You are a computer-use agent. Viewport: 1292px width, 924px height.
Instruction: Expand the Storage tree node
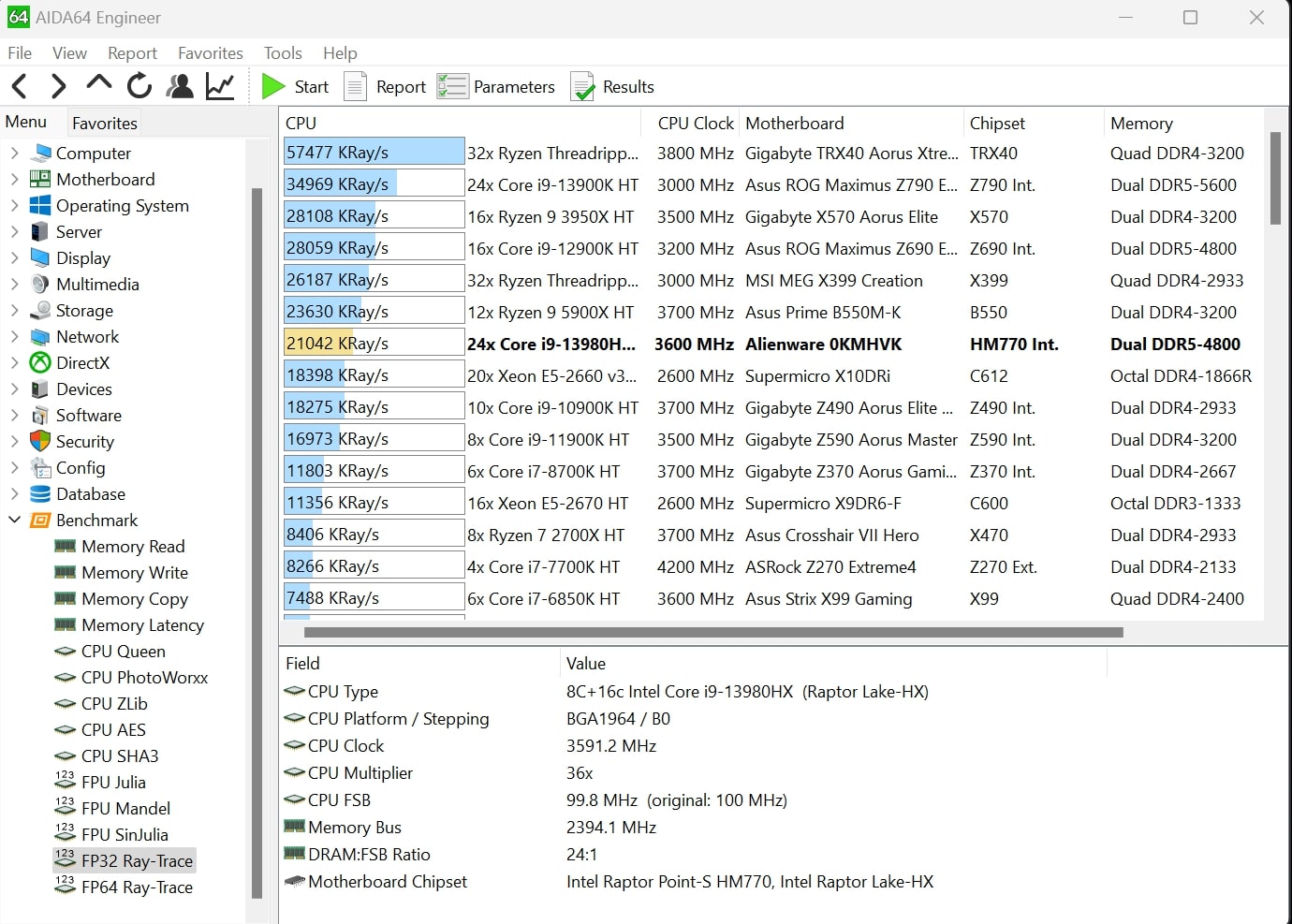click(x=14, y=310)
